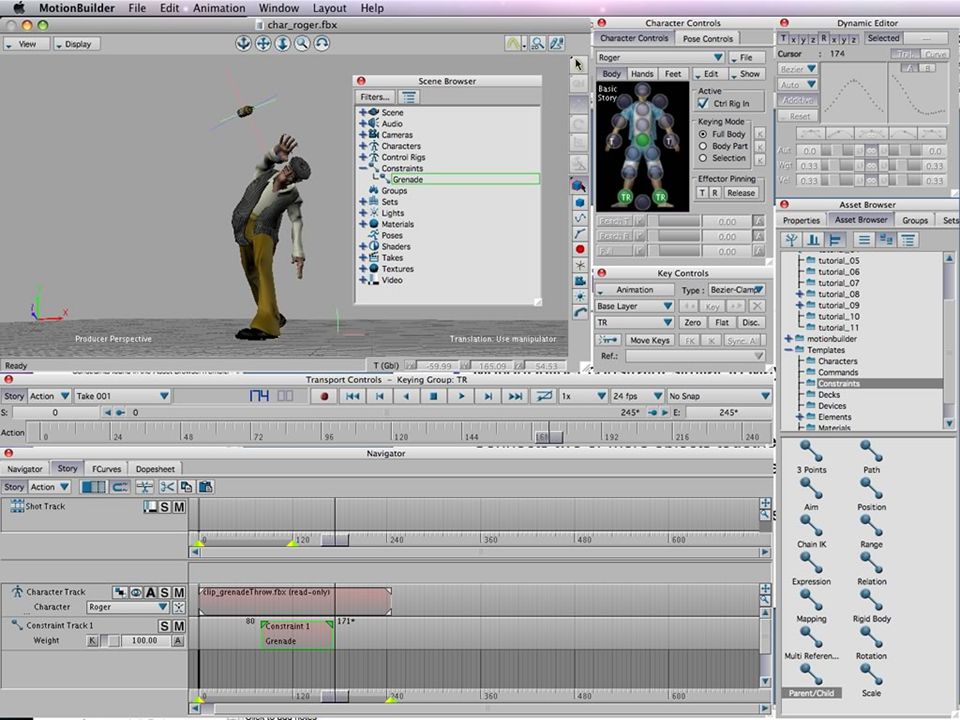Click the Constraint 1 Grenade clip on timeline
The width and height of the screenshot is (960, 720).
point(297,634)
